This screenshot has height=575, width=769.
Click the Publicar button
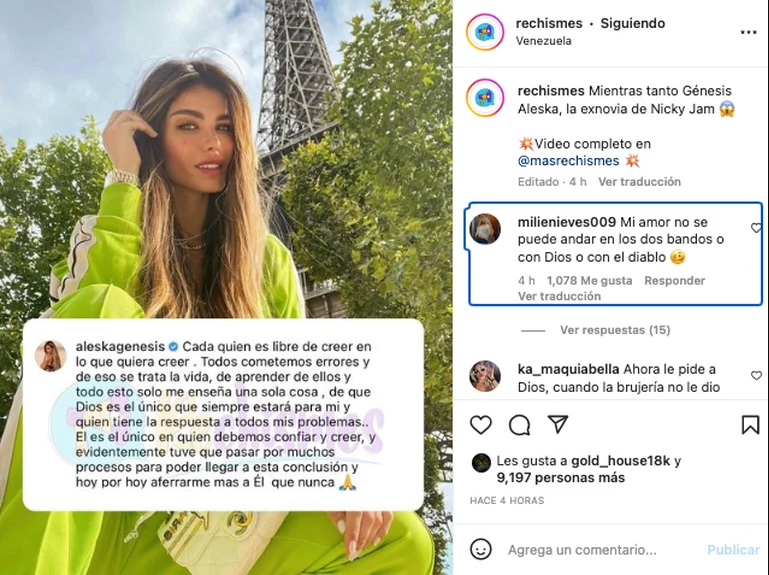733,550
